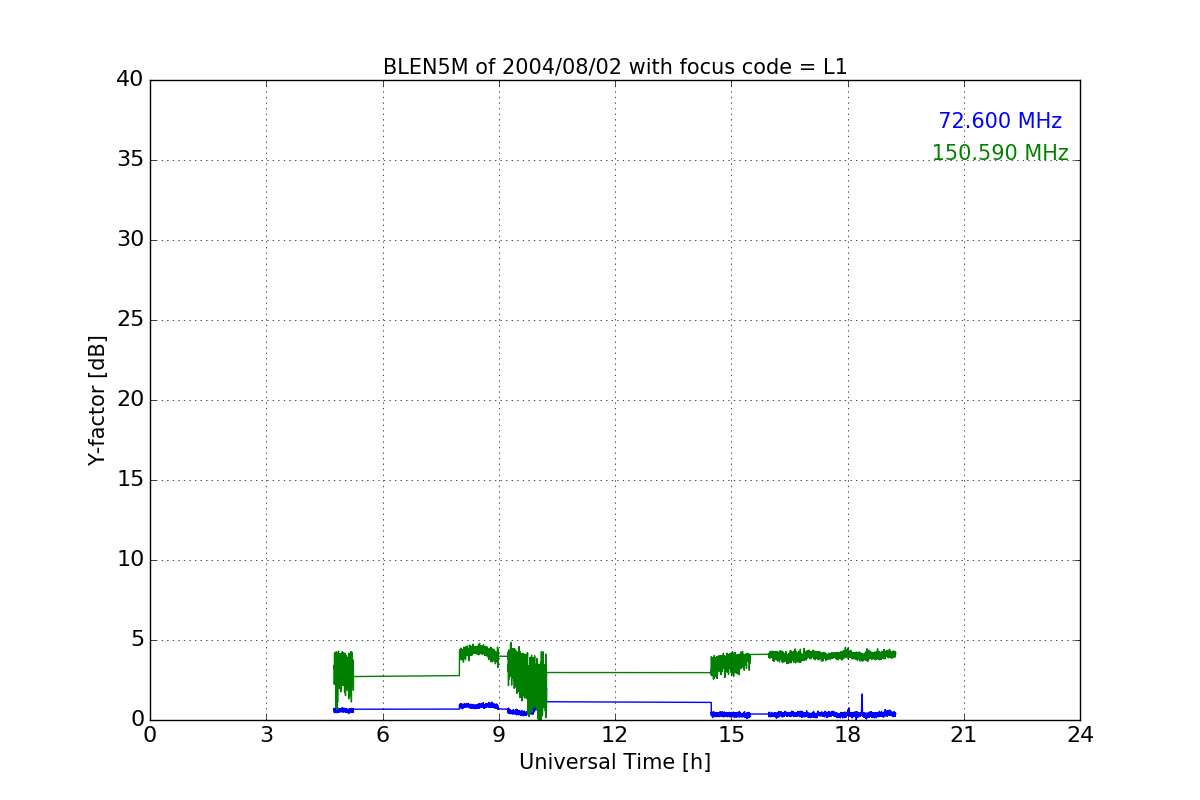Image resolution: width=1200 pixels, height=800 pixels.
Task: Click the x-axis tick label '9'
Action: (x=499, y=735)
